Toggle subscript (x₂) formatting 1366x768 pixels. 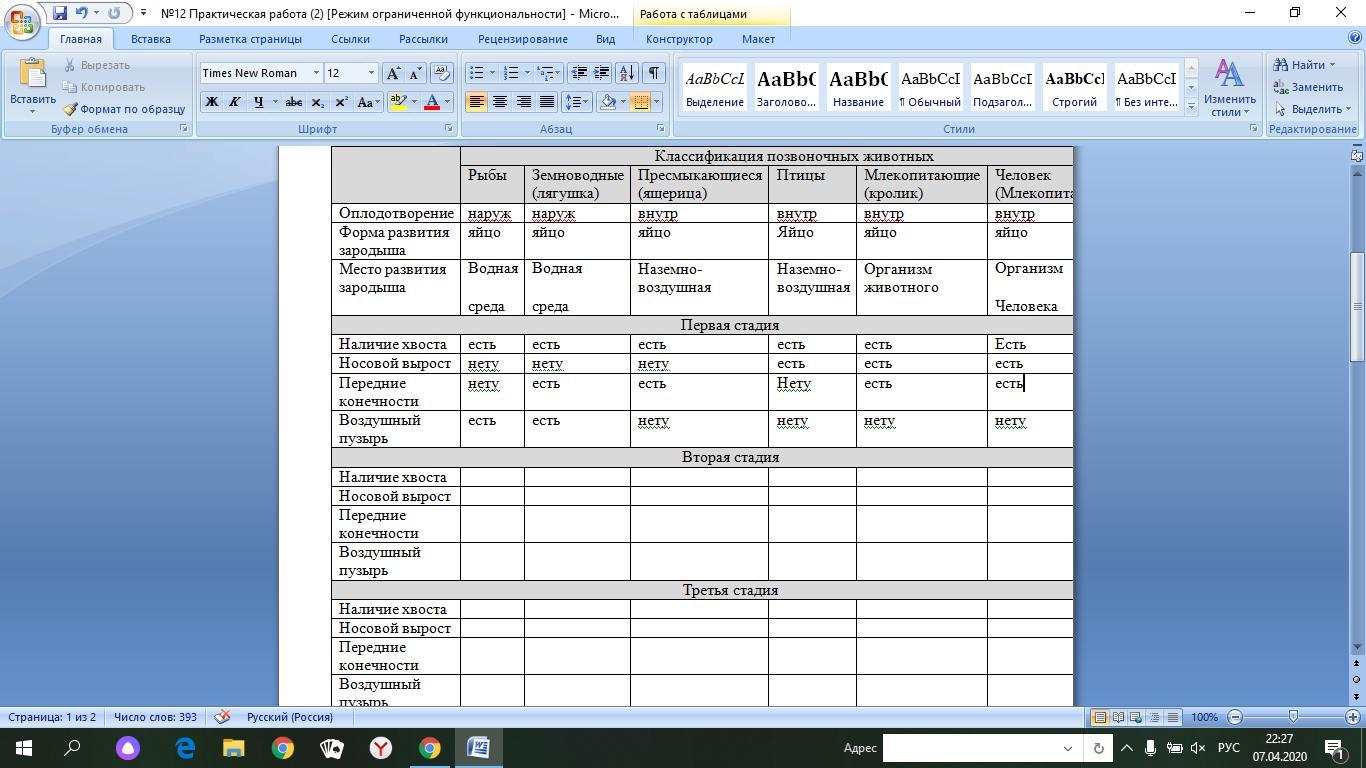click(318, 102)
